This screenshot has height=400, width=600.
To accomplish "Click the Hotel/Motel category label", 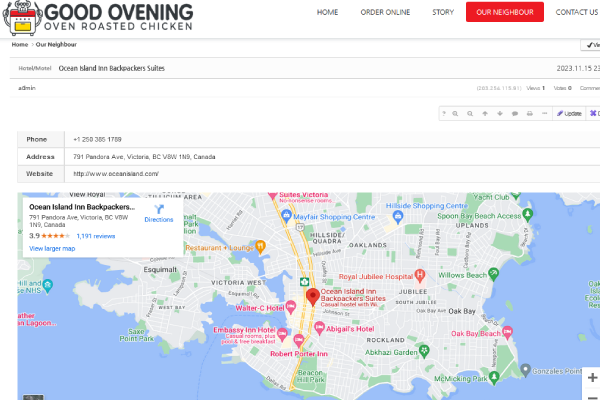I will pyautogui.click(x=35, y=68).
